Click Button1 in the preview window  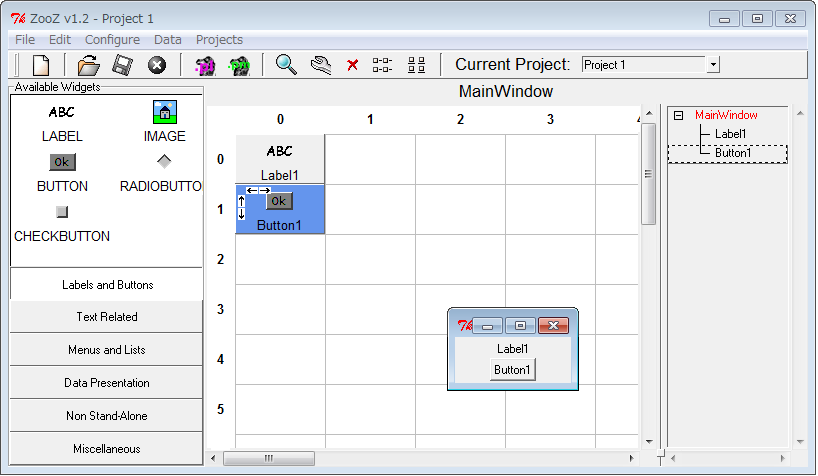[x=512, y=370]
